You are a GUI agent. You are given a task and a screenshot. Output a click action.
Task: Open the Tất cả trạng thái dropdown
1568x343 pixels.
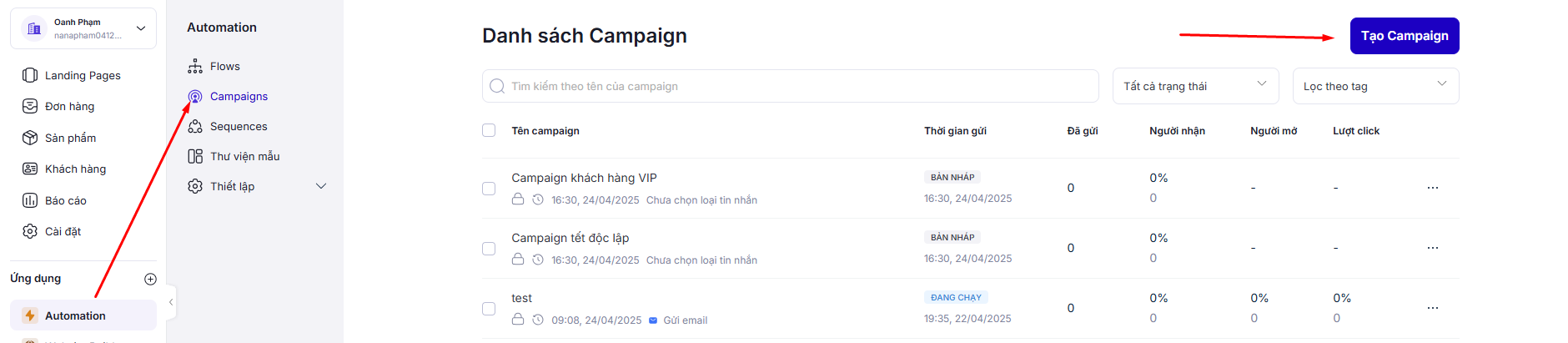tap(1195, 86)
